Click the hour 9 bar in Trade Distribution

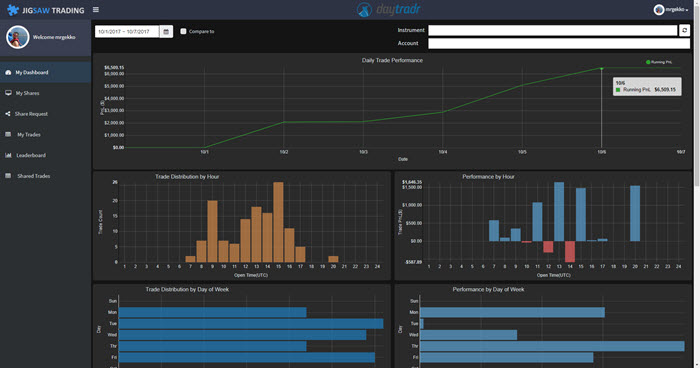pos(212,231)
